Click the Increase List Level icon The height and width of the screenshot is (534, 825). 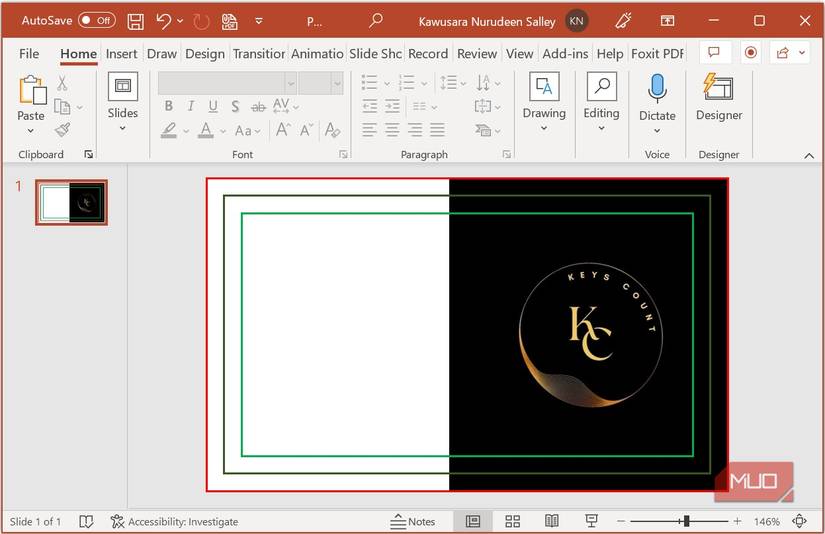click(392, 106)
